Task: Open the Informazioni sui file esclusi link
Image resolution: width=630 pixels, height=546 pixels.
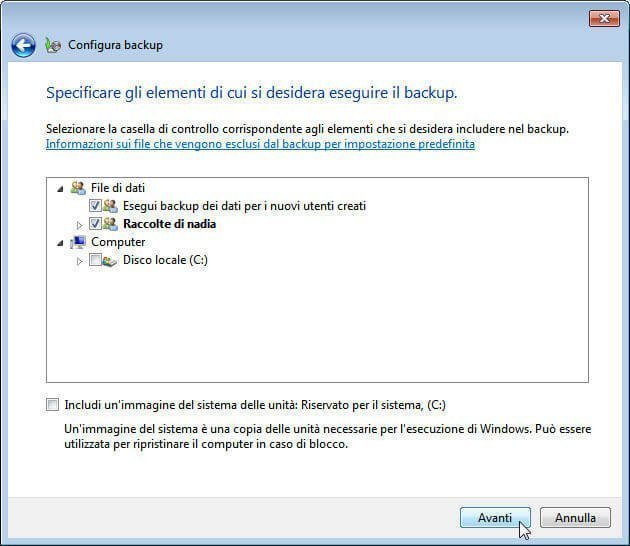Action: coord(260,144)
